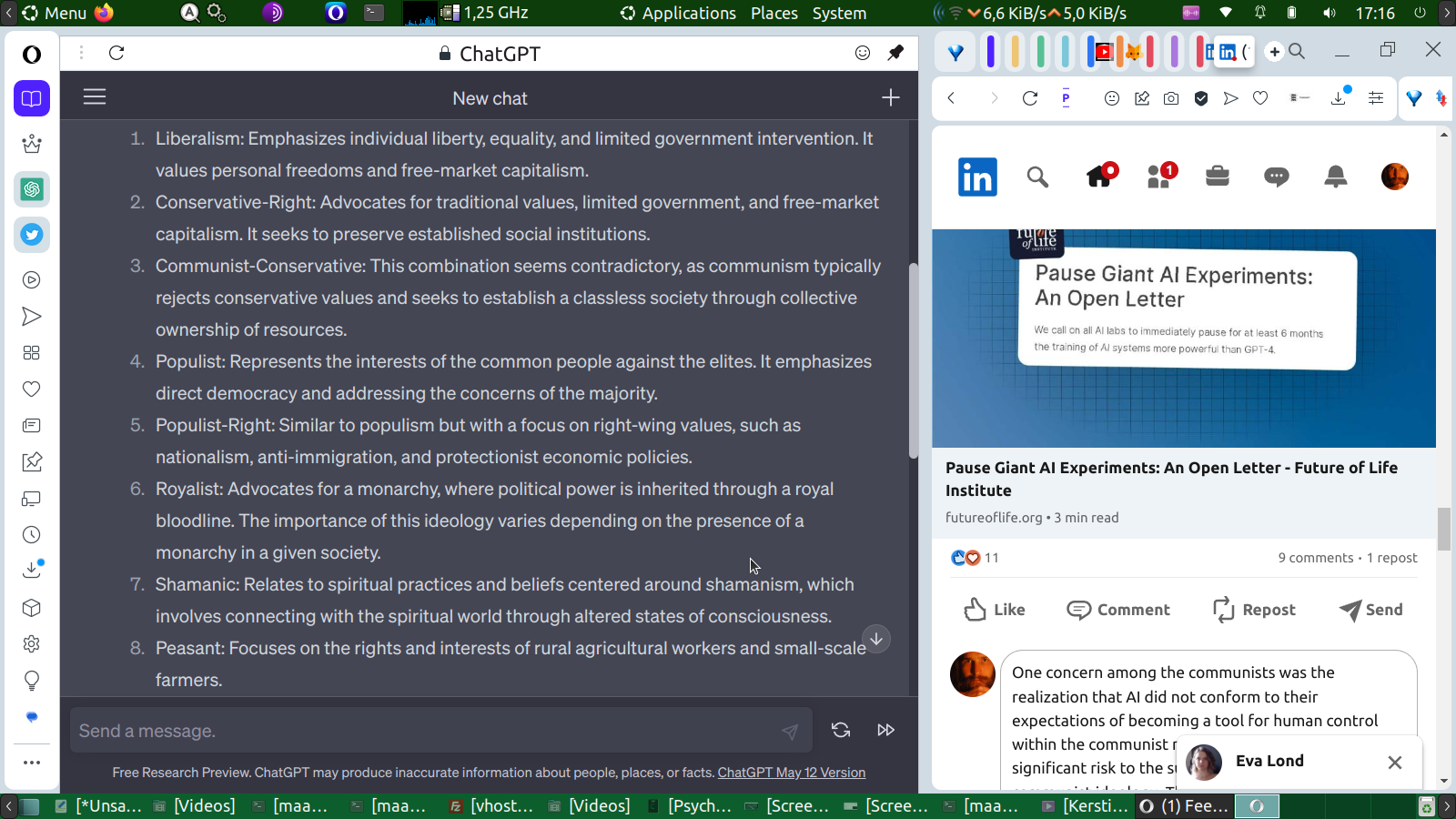Open LinkedIn Notifications bell
The image size is (1456, 819).
[1336, 177]
